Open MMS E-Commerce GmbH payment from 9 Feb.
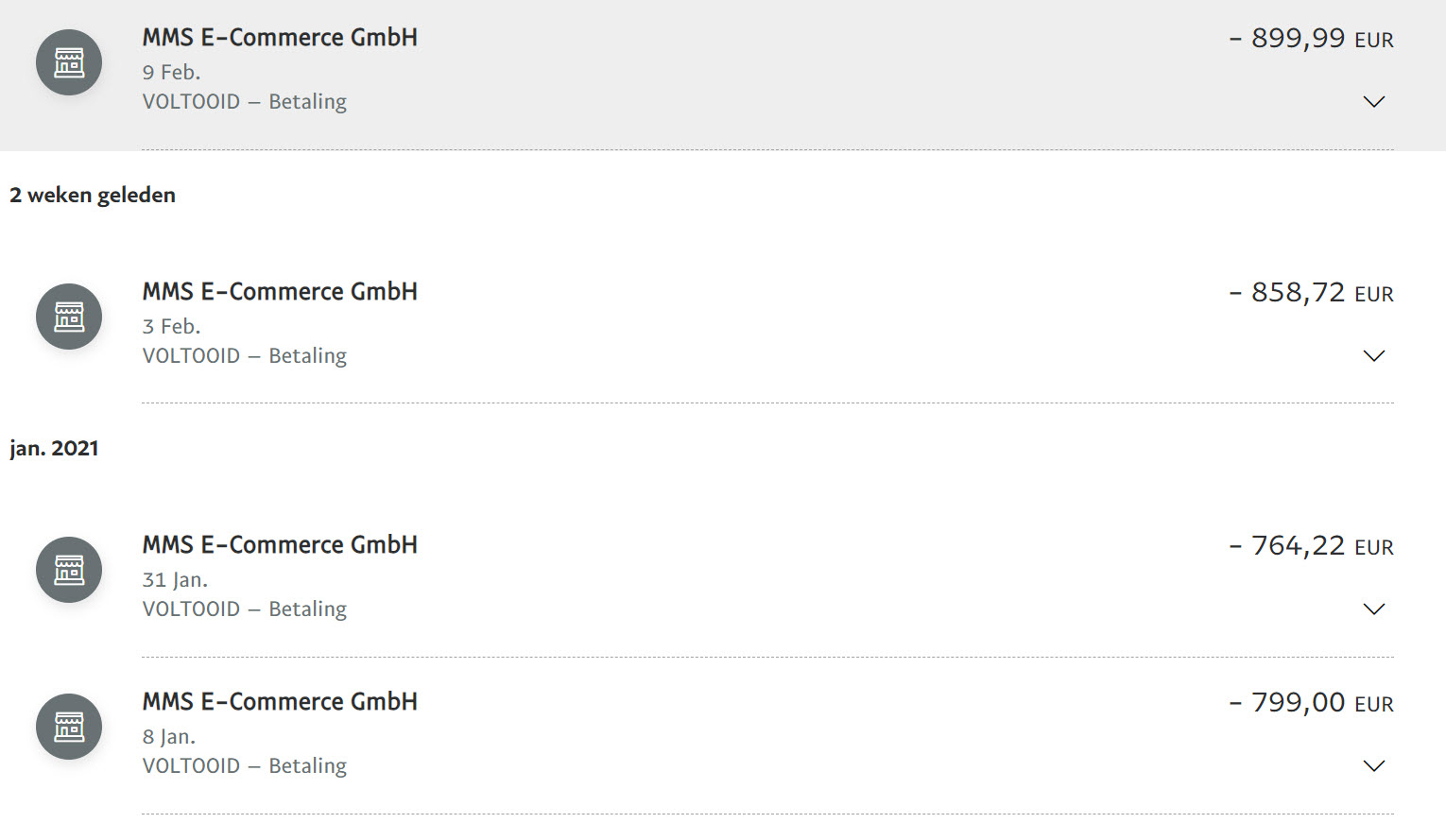This screenshot has height=840, width=1446. point(280,38)
